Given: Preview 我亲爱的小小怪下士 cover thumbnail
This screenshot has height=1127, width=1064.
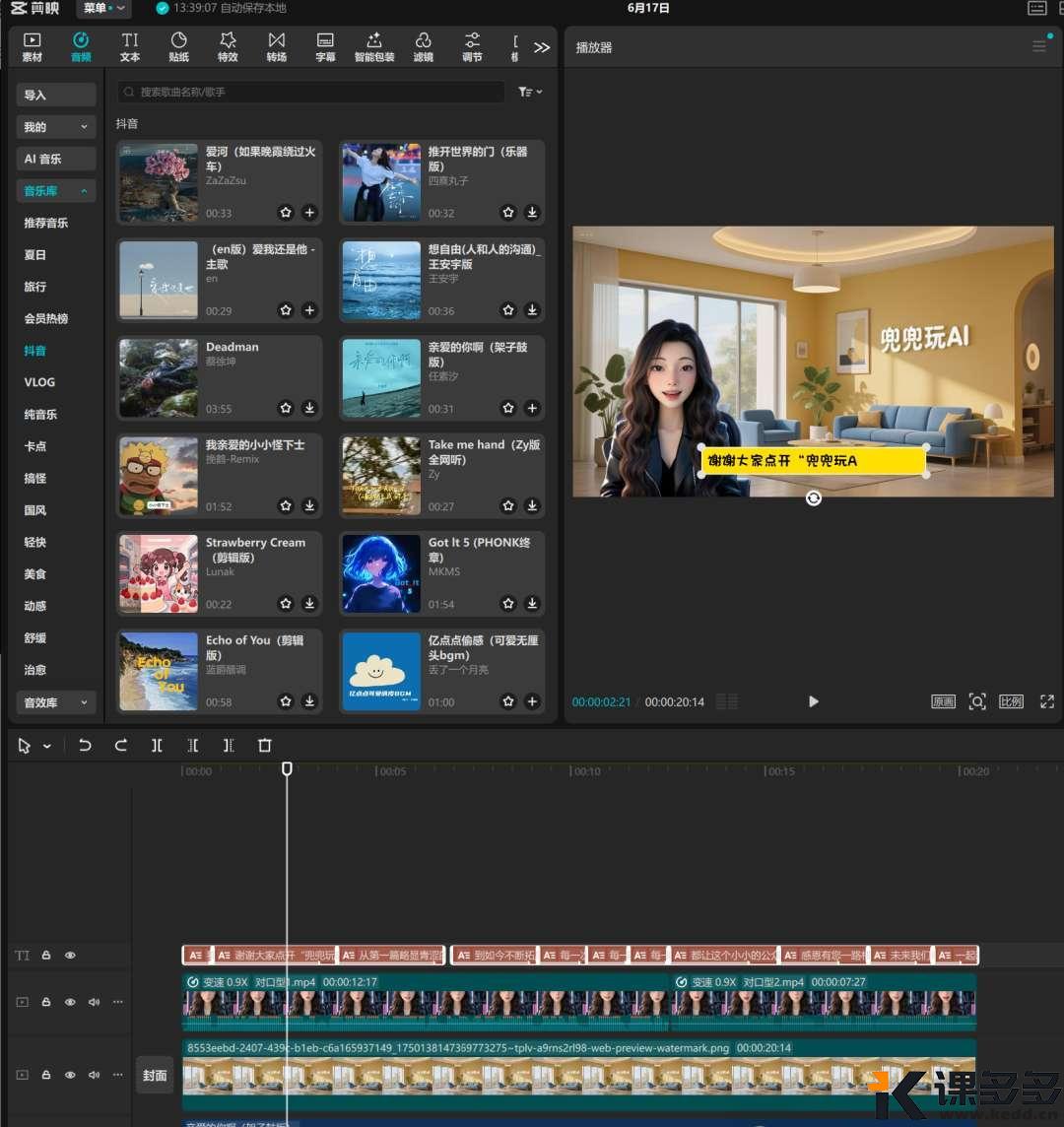Looking at the screenshot, I should pyautogui.click(x=159, y=476).
